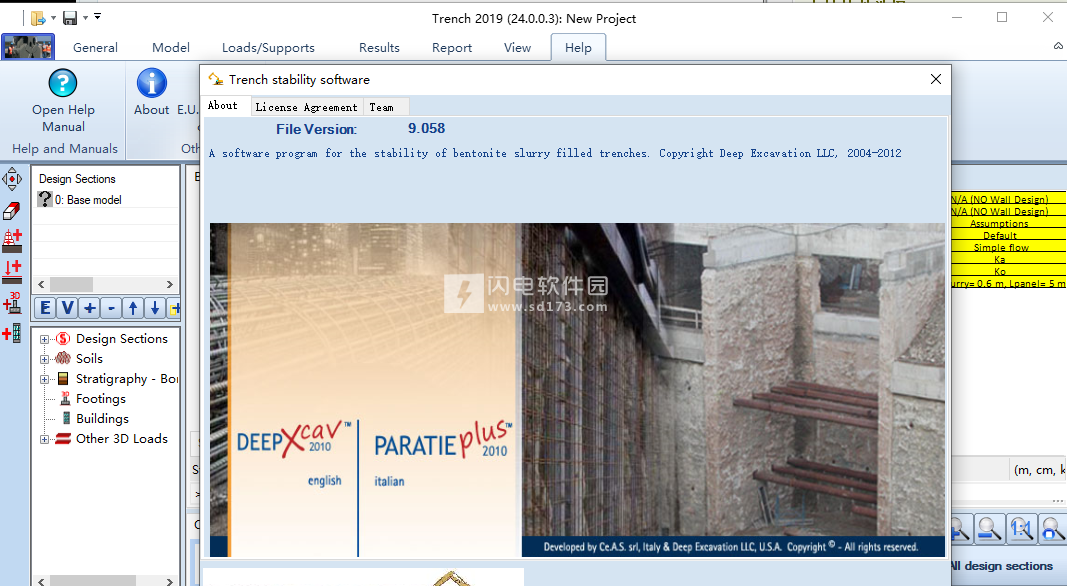Open the Help Manual icon

(63, 83)
